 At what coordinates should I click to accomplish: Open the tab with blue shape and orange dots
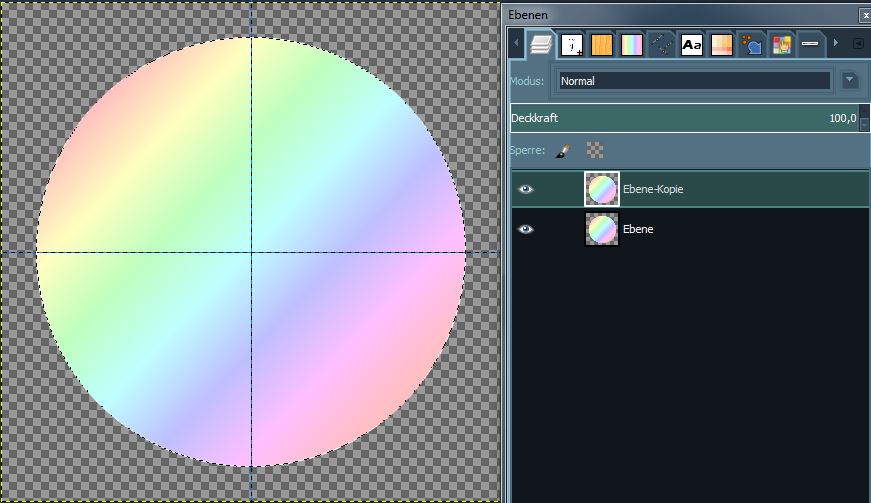[752, 44]
